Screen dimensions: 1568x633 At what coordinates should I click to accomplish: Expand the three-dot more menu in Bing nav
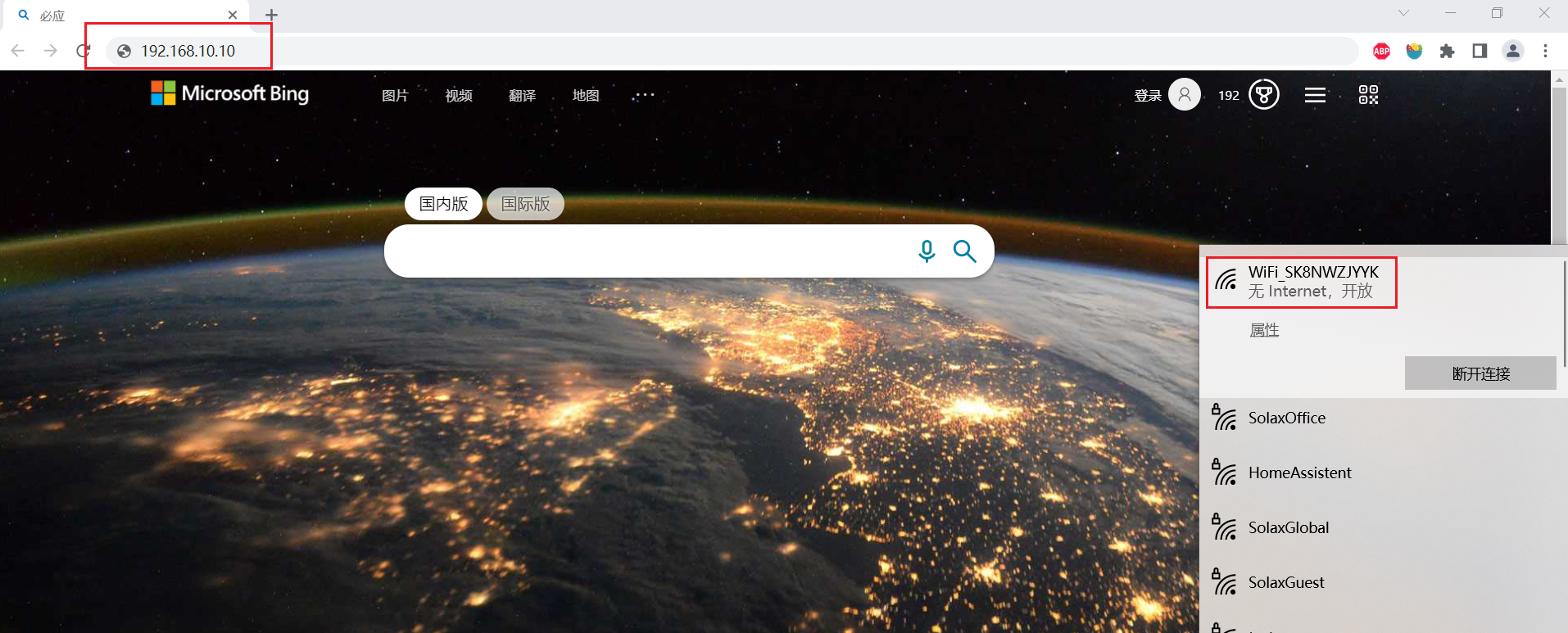(644, 95)
